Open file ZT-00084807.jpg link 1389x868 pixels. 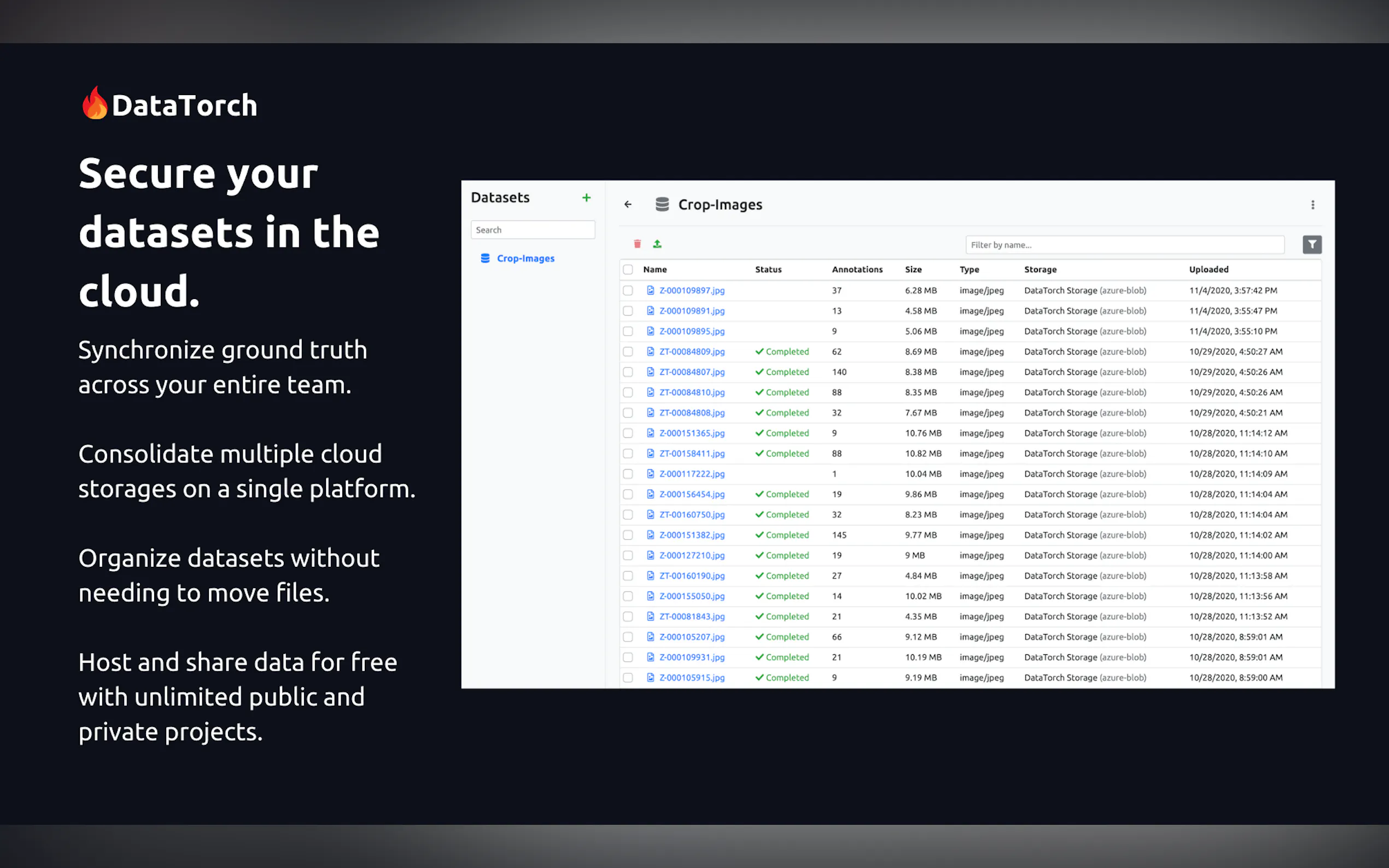(x=692, y=372)
